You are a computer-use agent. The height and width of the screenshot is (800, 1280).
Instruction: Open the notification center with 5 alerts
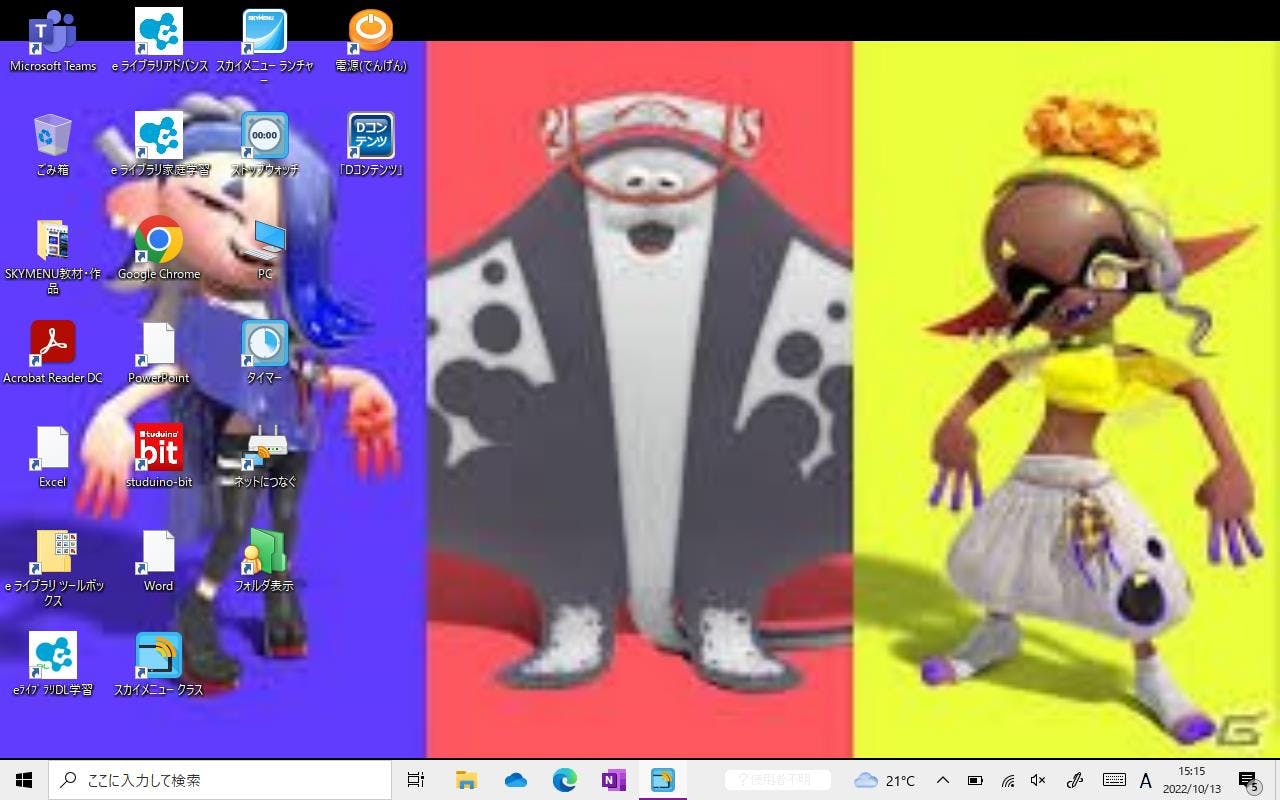(1248, 780)
